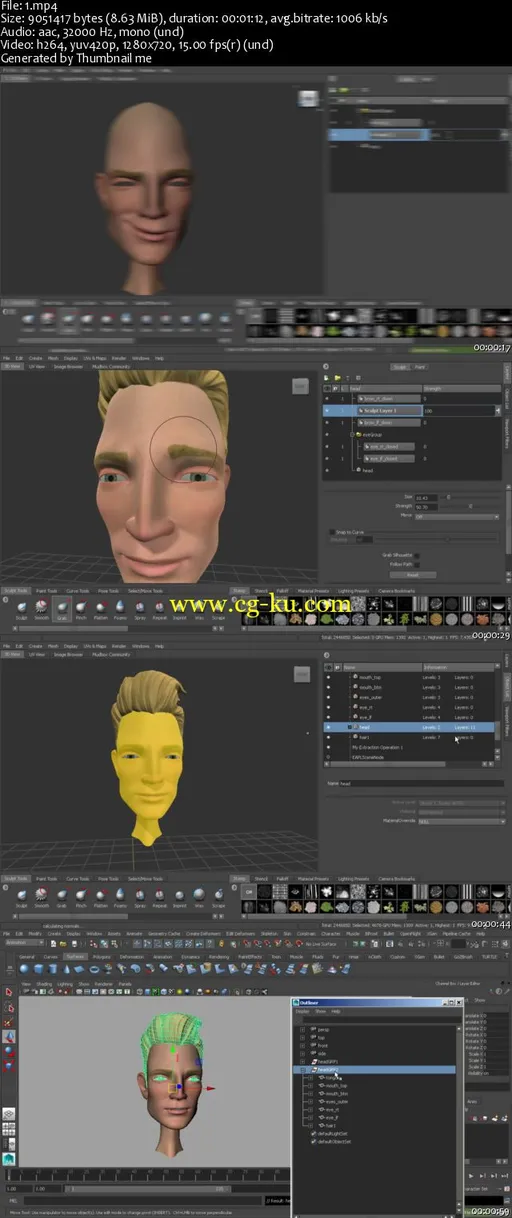Select the Imprint tool in the 00:00:29 frame
The width and height of the screenshot is (512, 1218).
[x=179, y=607]
